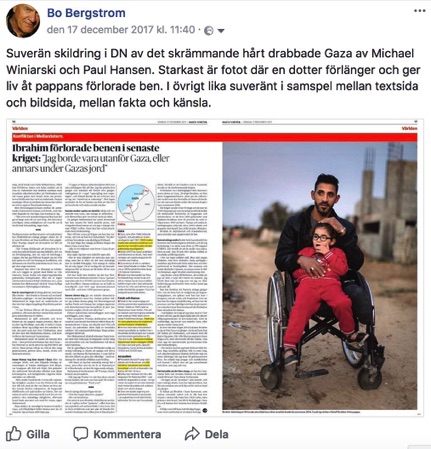Select Kommentera to write a comment

[127, 434]
